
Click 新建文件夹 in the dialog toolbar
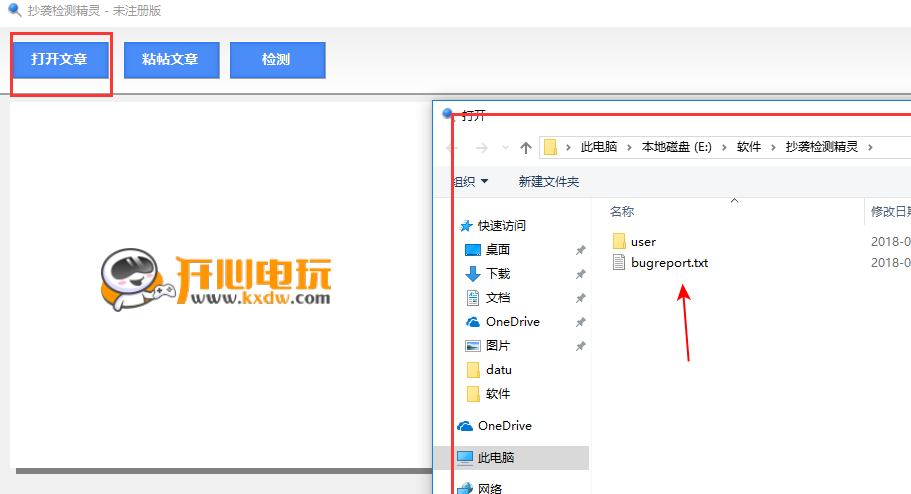(548, 181)
